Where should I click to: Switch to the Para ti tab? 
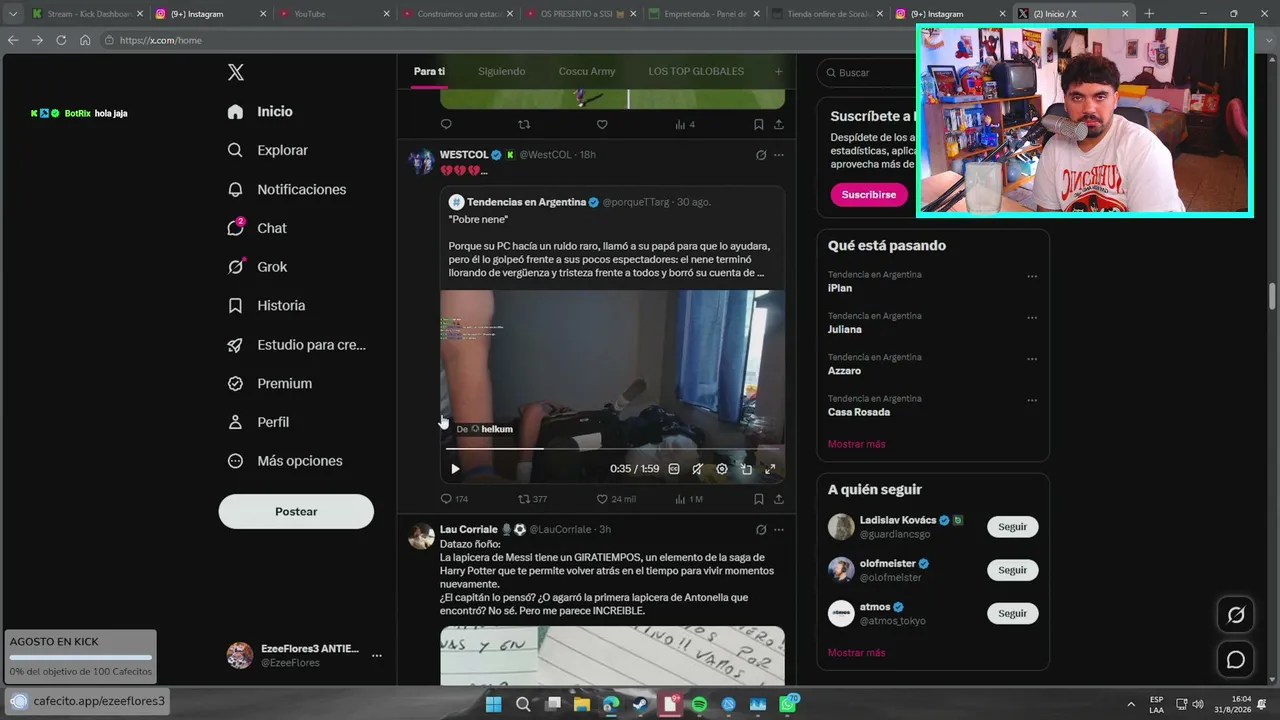(x=429, y=72)
